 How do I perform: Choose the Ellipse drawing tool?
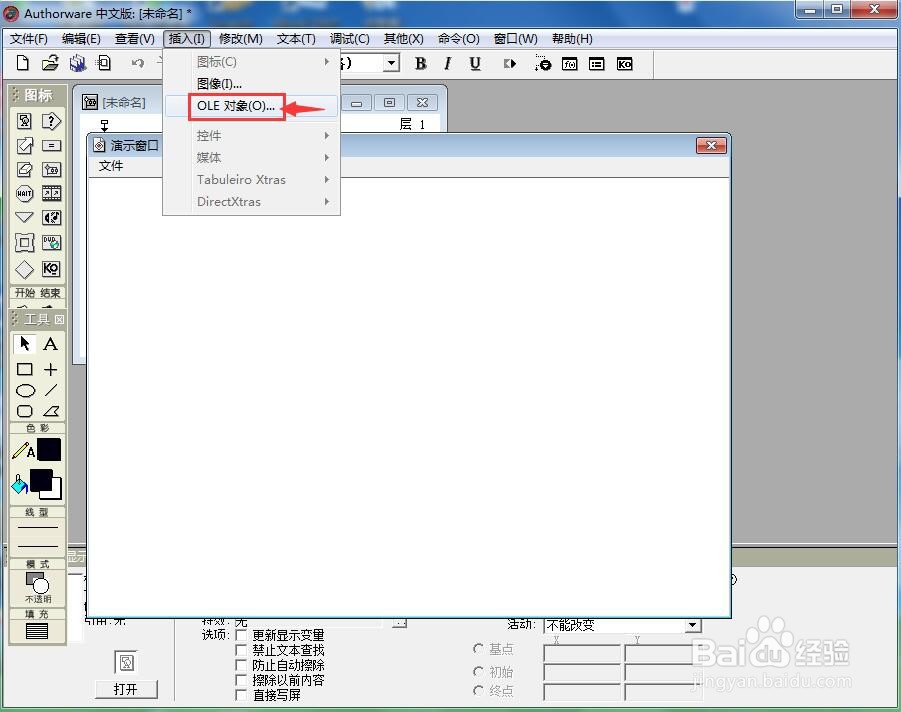[x=25, y=391]
